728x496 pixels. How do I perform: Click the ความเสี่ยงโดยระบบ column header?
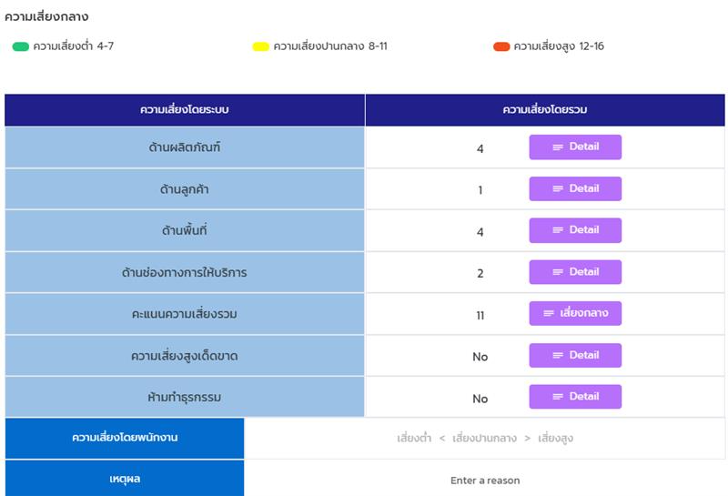coord(185,109)
